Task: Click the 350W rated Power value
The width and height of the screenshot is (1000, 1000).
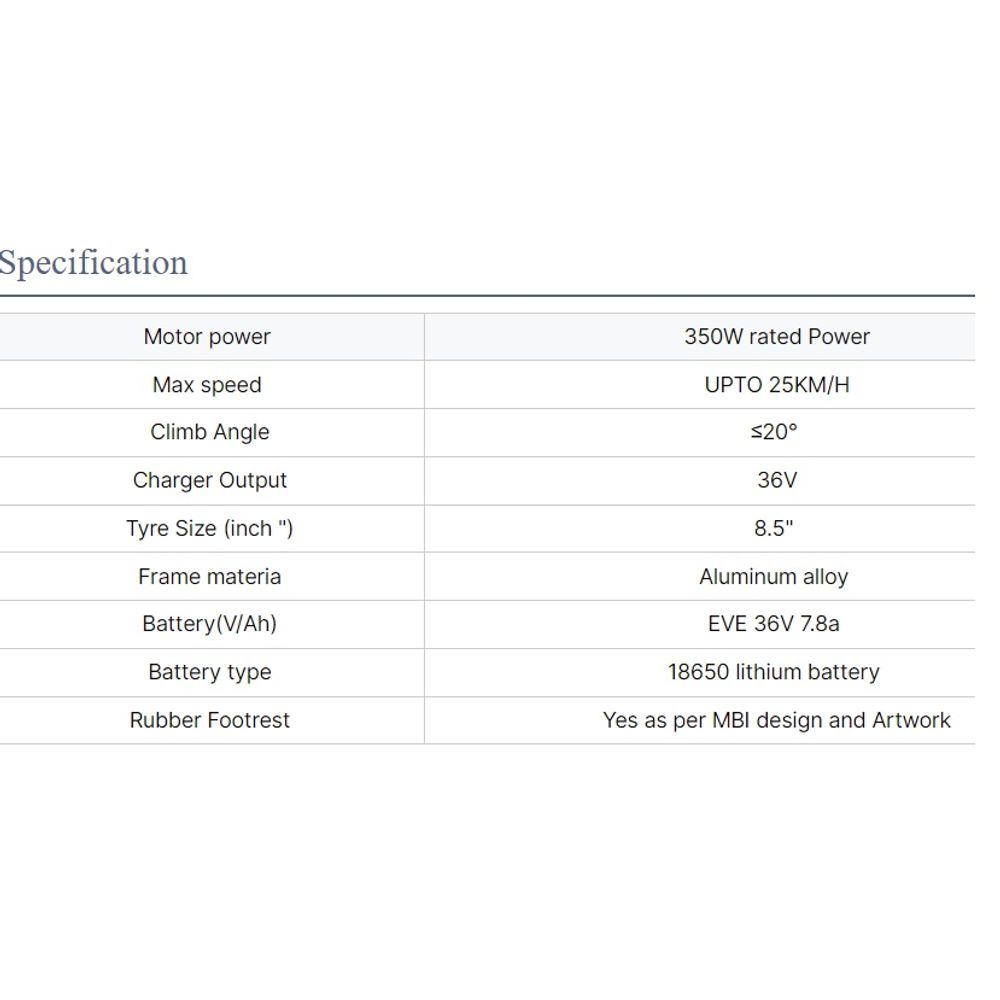Action: point(776,337)
